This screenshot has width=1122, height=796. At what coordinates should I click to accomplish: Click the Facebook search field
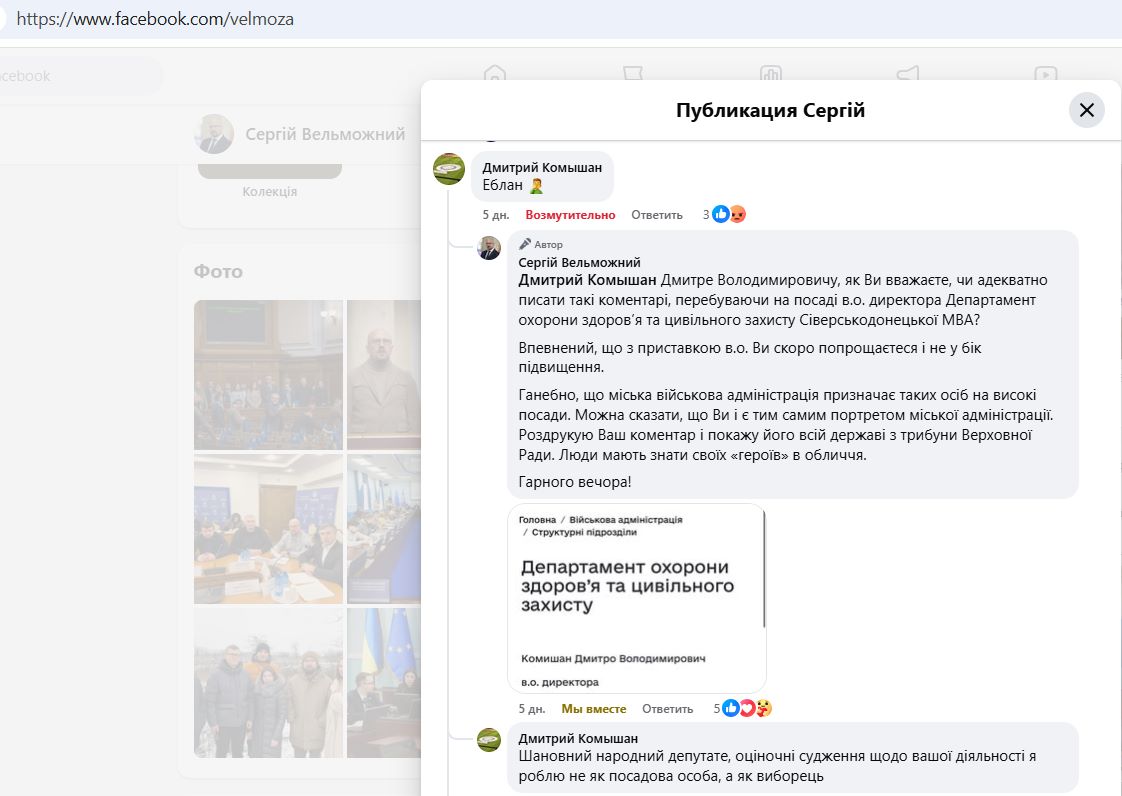pos(80,76)
